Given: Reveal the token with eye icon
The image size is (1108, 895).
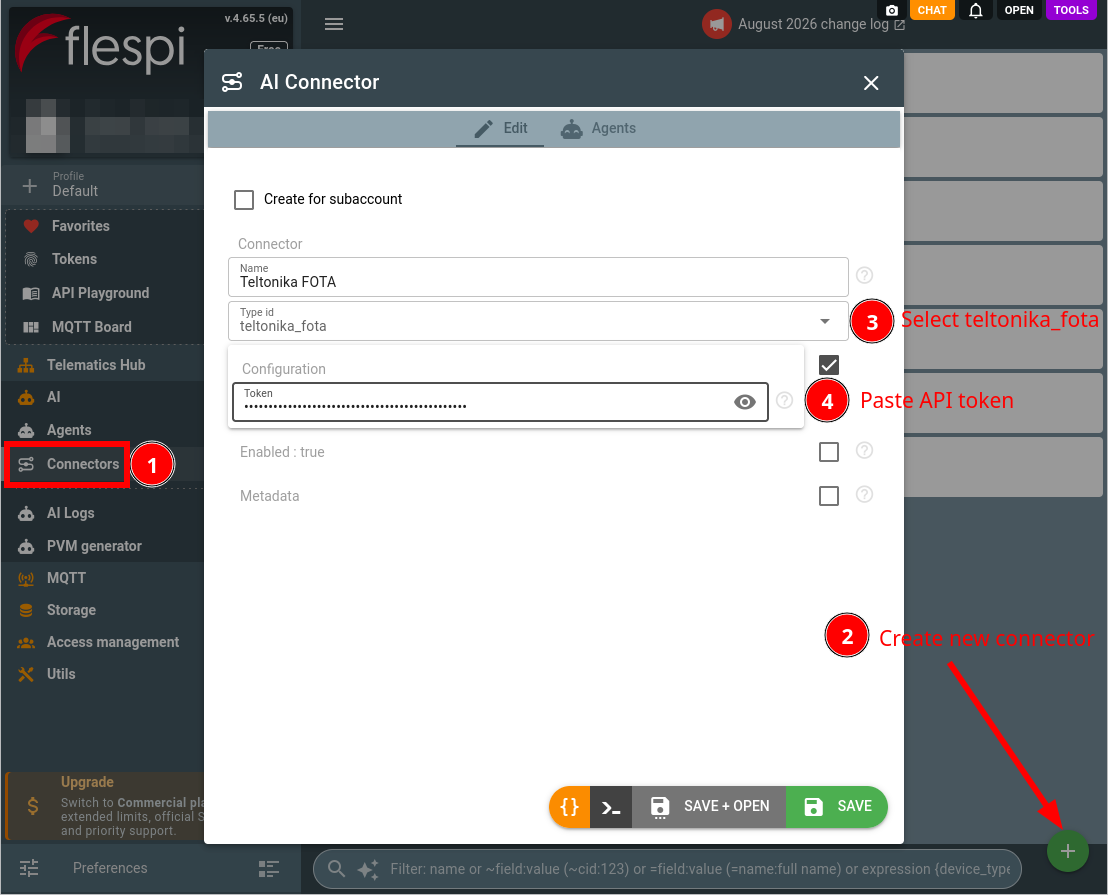Looking at the screenshot, I should pos(744,402).
